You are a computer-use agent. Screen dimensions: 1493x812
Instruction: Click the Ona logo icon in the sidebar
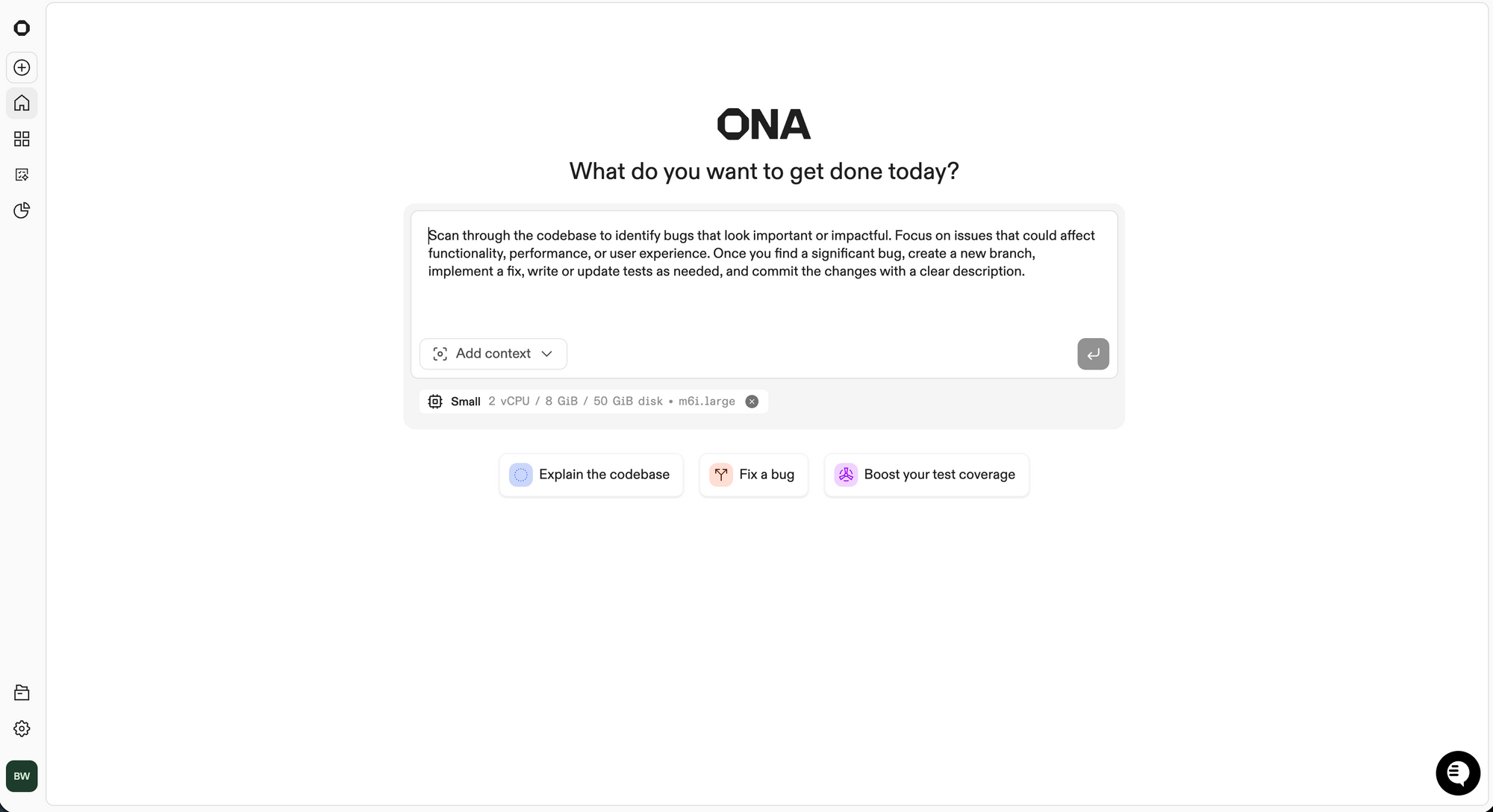22,28
